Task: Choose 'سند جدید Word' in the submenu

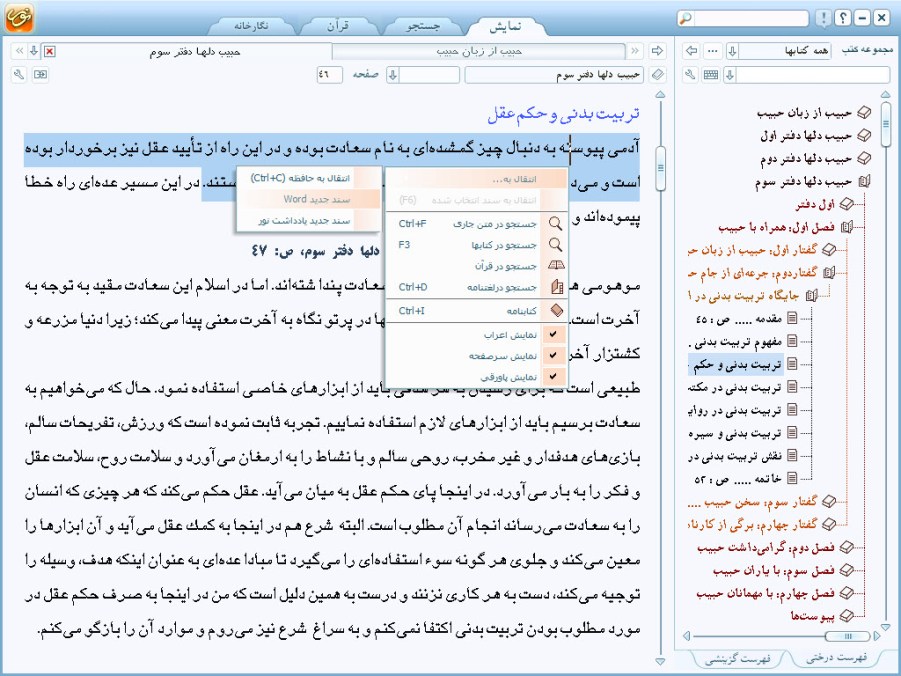Action: (x=309, y=199)
